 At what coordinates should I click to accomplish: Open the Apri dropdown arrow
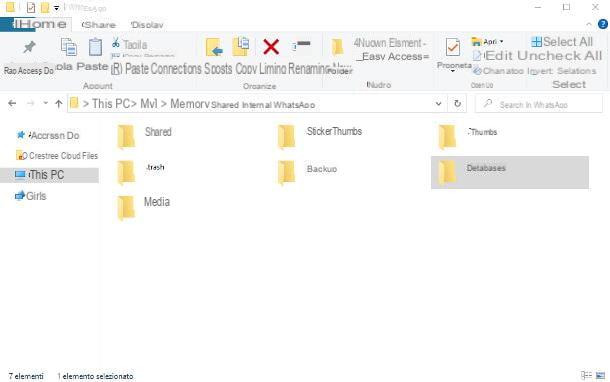pyautogui.click(x=501, y=41)
